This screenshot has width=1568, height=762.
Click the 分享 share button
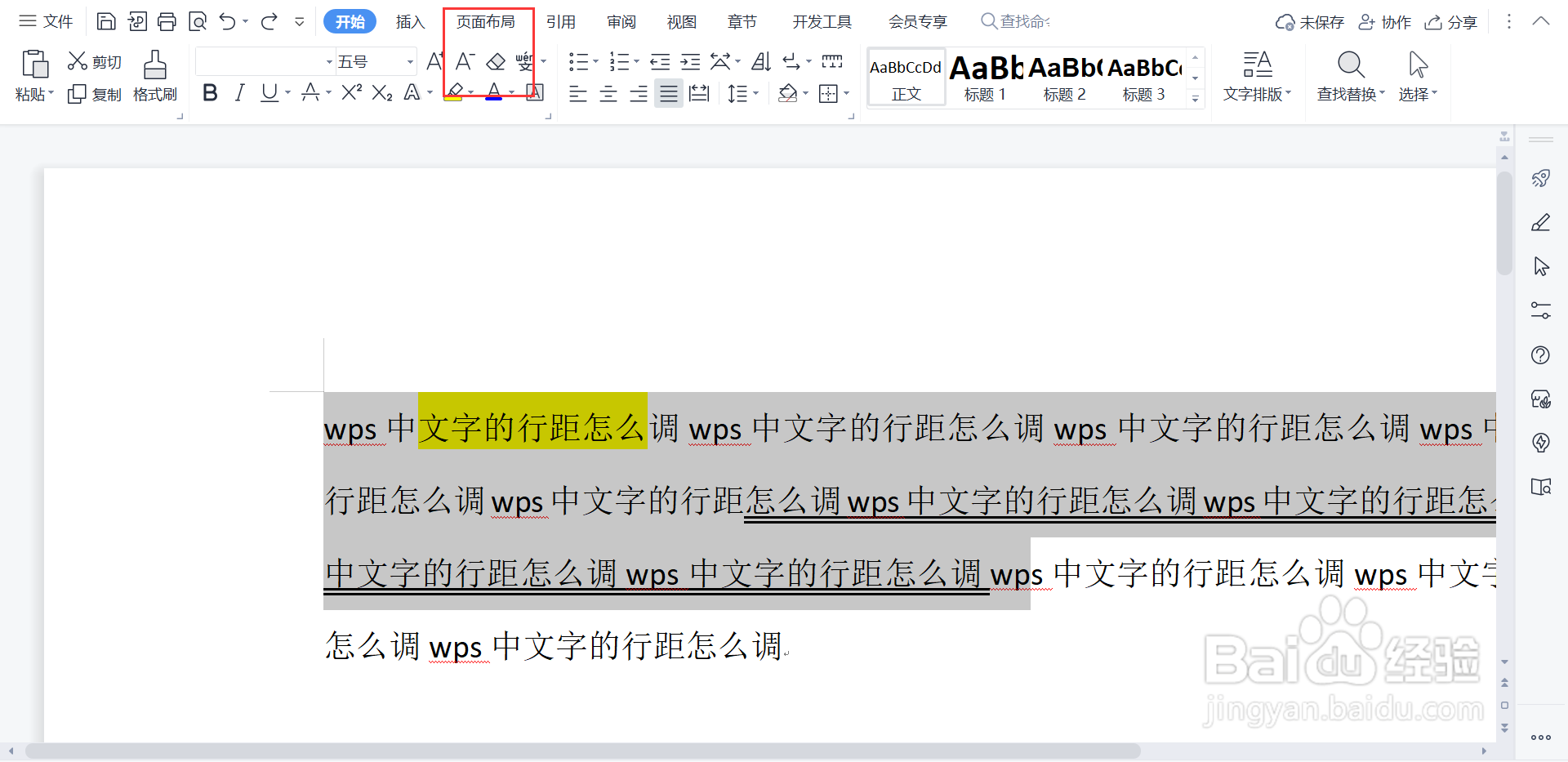tap(1451, 22)
